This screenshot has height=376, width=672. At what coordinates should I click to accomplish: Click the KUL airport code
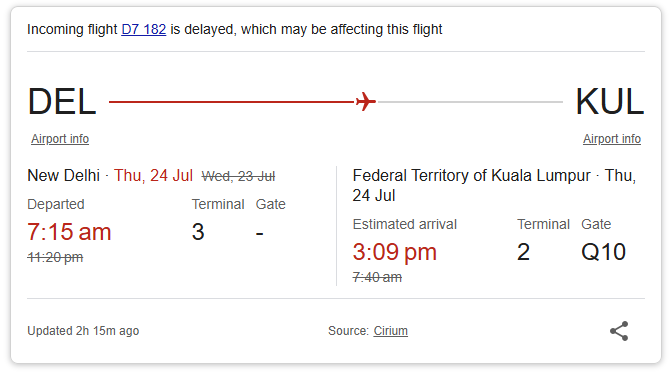point(609,102)
